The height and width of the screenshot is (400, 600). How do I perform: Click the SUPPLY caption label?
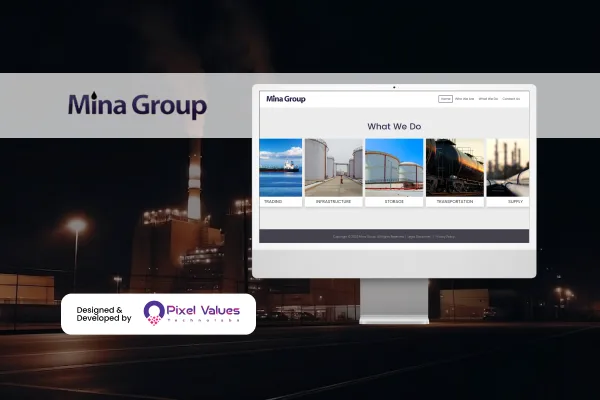[x=515, y=202]
